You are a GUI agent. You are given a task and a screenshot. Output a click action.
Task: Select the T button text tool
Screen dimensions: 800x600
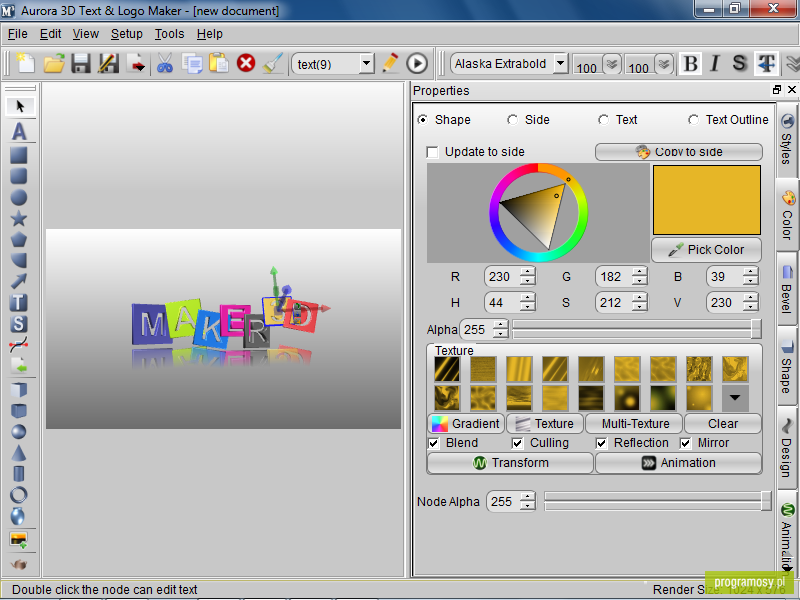coord(18,303)
